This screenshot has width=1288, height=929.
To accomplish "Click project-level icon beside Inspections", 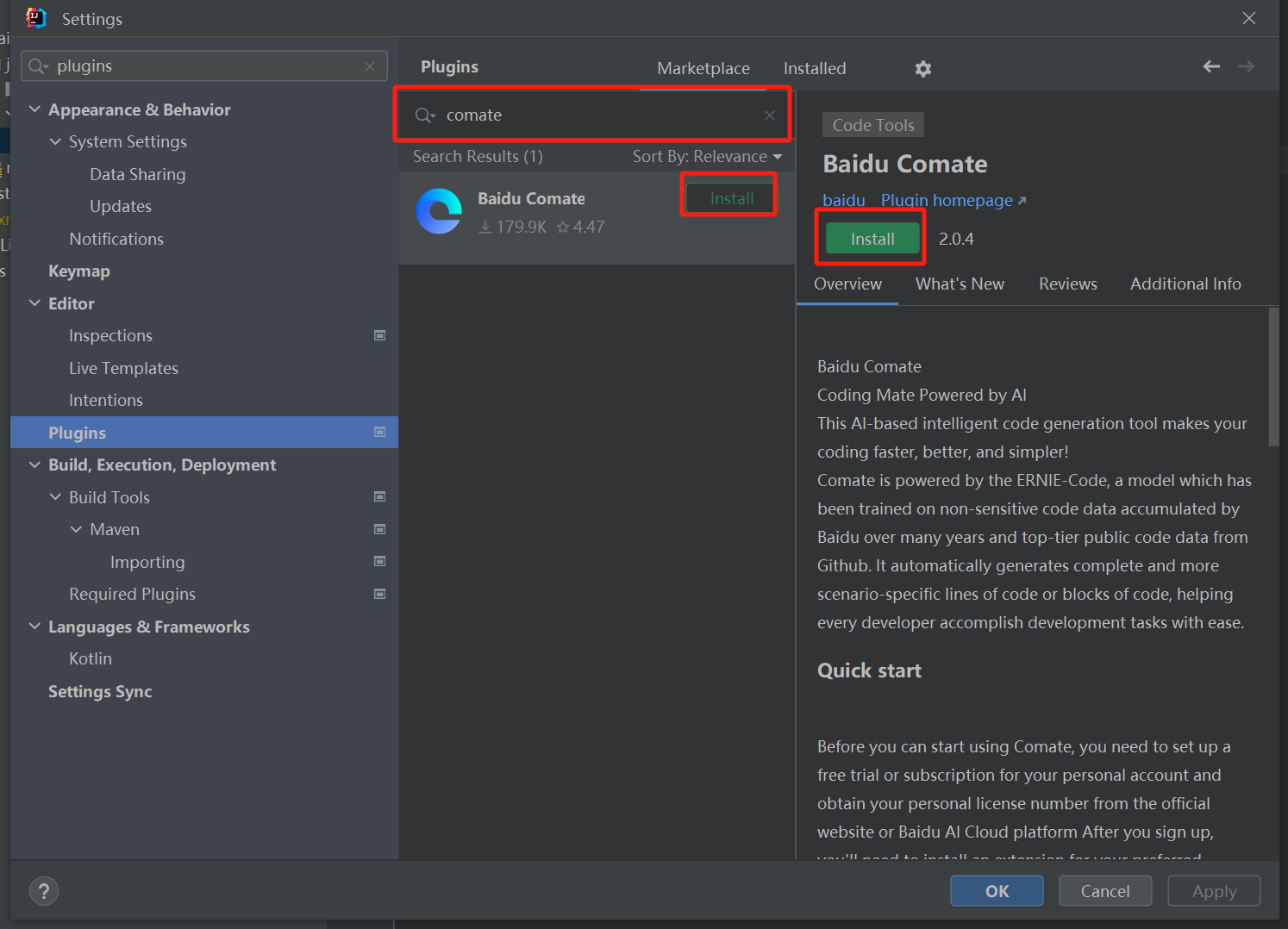I will [379, 335].
